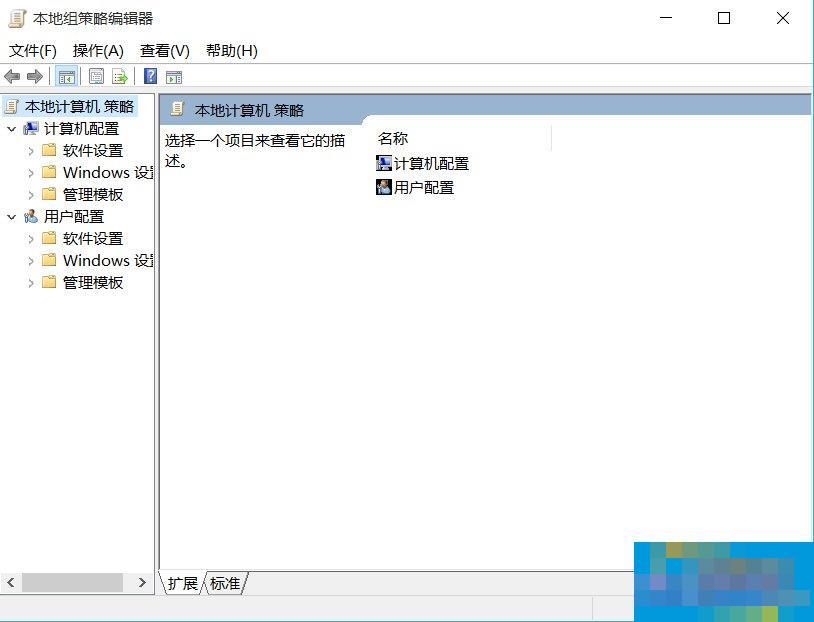Click the Back arrow toolbar icon
The width and height of the screenshot is (814, 622).
[12, 77]
